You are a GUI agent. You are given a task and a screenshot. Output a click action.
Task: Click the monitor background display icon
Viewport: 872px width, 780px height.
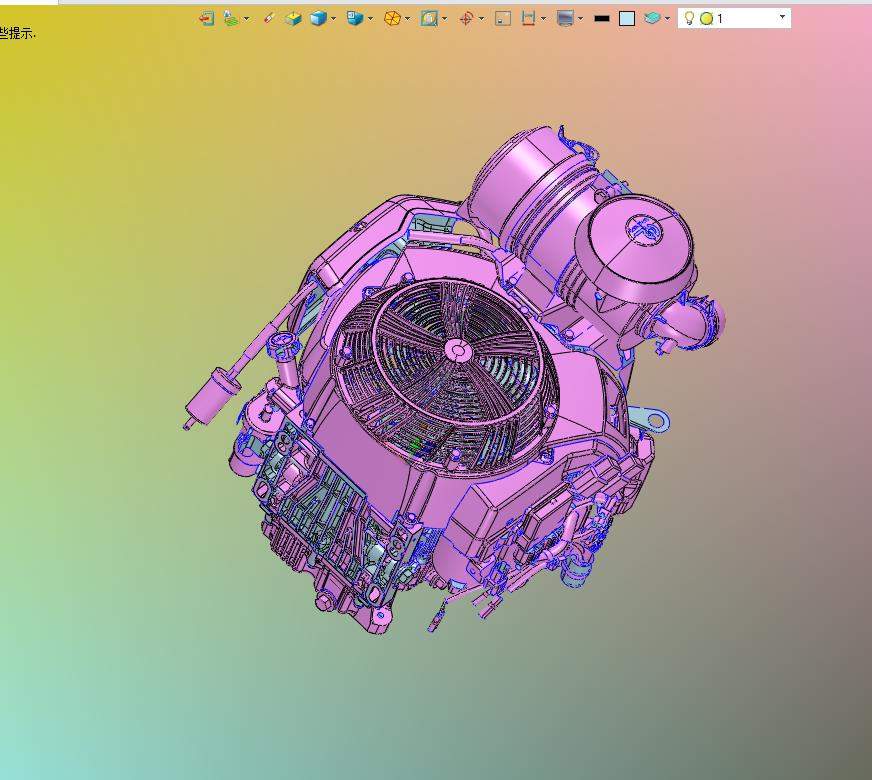point(565,18)
